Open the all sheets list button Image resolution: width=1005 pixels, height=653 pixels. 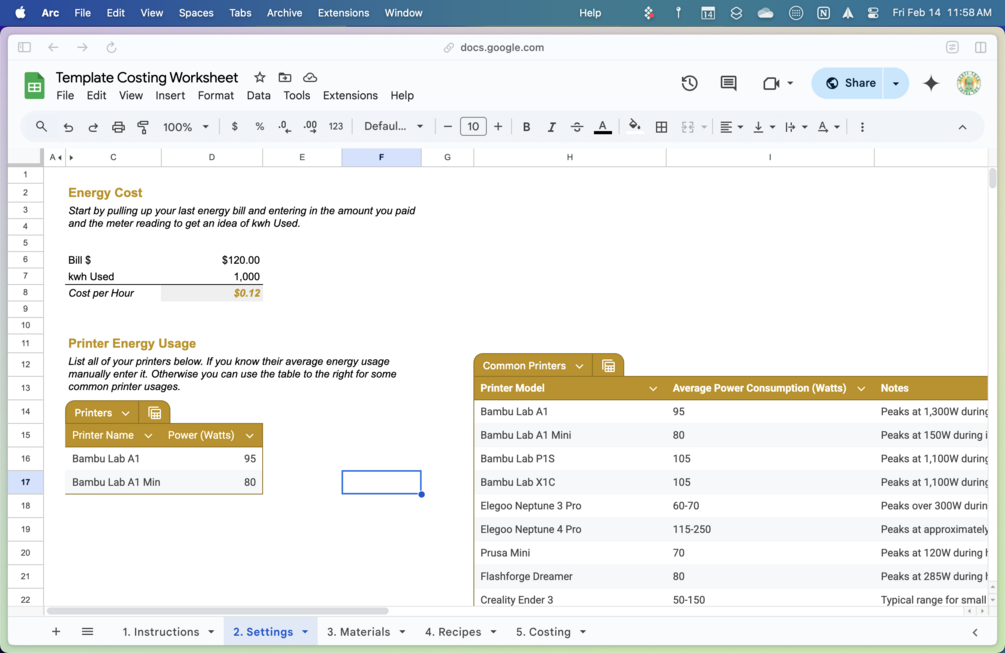coord(88,632)
